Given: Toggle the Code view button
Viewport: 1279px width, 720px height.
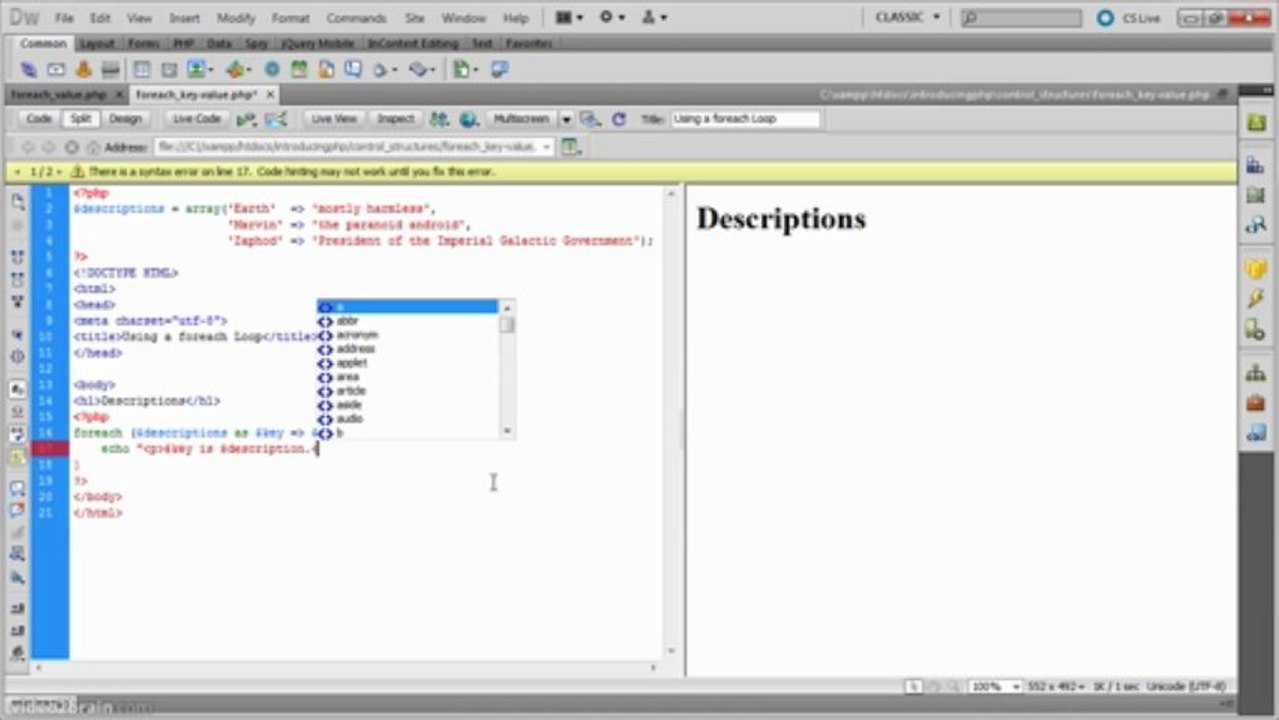Looking at the screenshot, I should 39,119.
